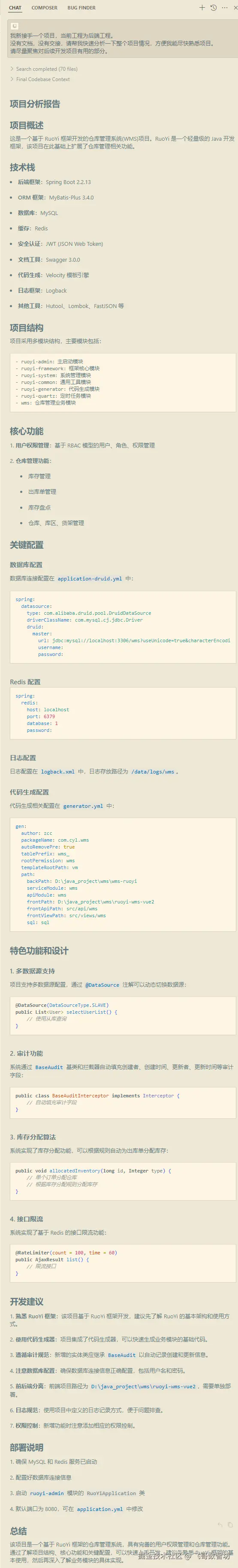This screenshot has width=238, height=1568.
Task: Open chat history clock icon
Action: [x=213, y=8]
